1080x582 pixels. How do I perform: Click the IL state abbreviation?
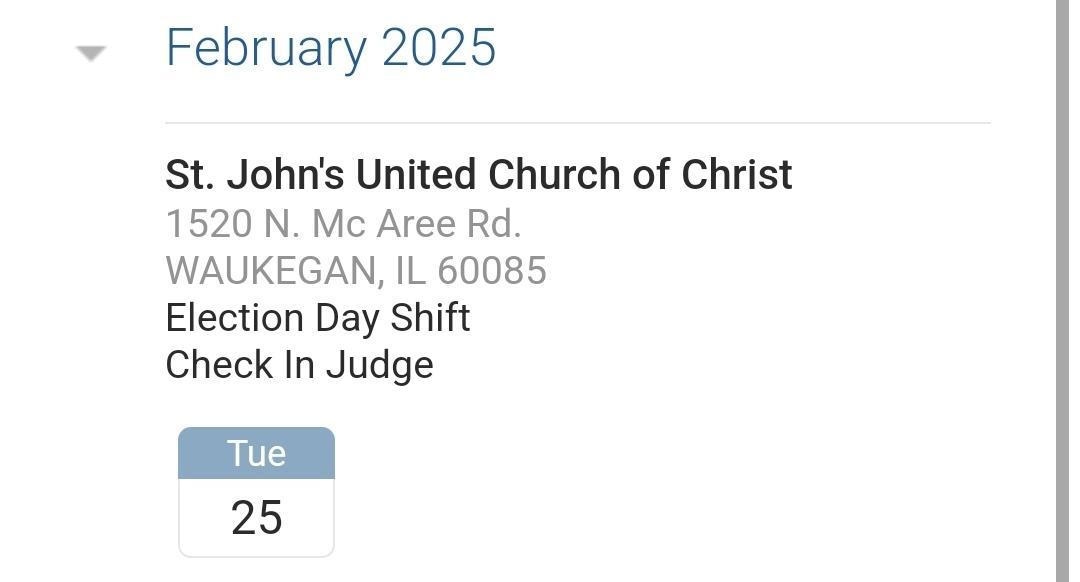[x=410, y=271]
